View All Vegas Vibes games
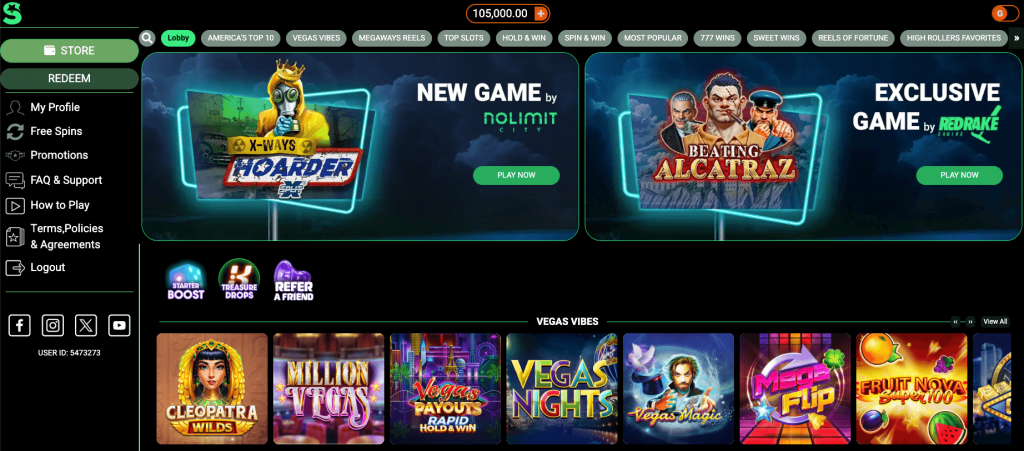Viewport: 1024px width, 451px height. pyautogui.click(x=995, y=322)
